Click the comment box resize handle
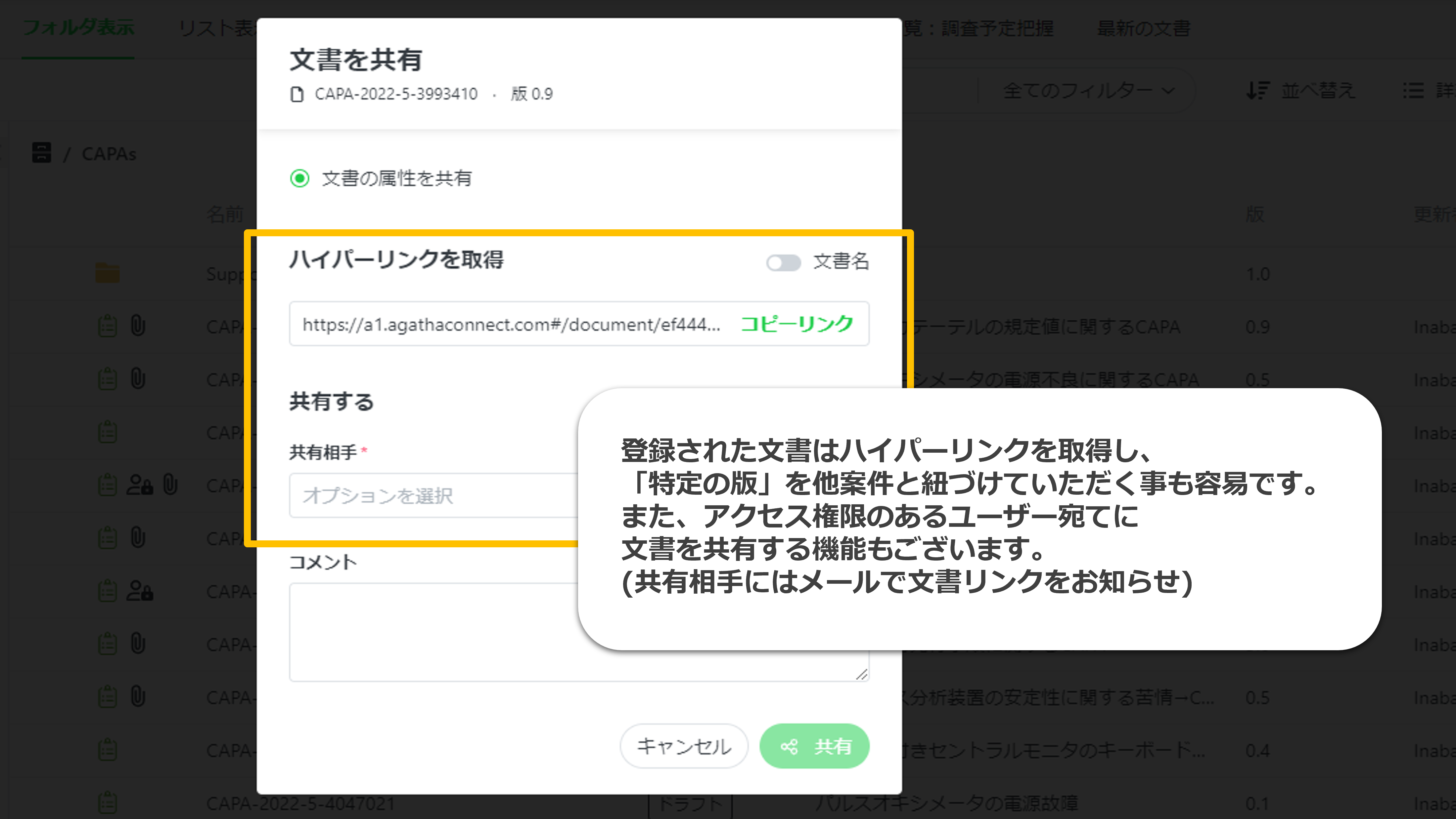Image resolution: width=1456 pixels, height=819 pixels. [862, 674]
